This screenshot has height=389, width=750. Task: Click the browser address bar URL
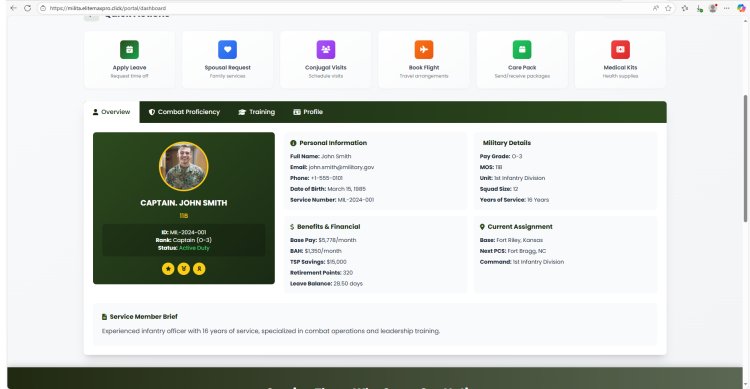tap(108, 8)
